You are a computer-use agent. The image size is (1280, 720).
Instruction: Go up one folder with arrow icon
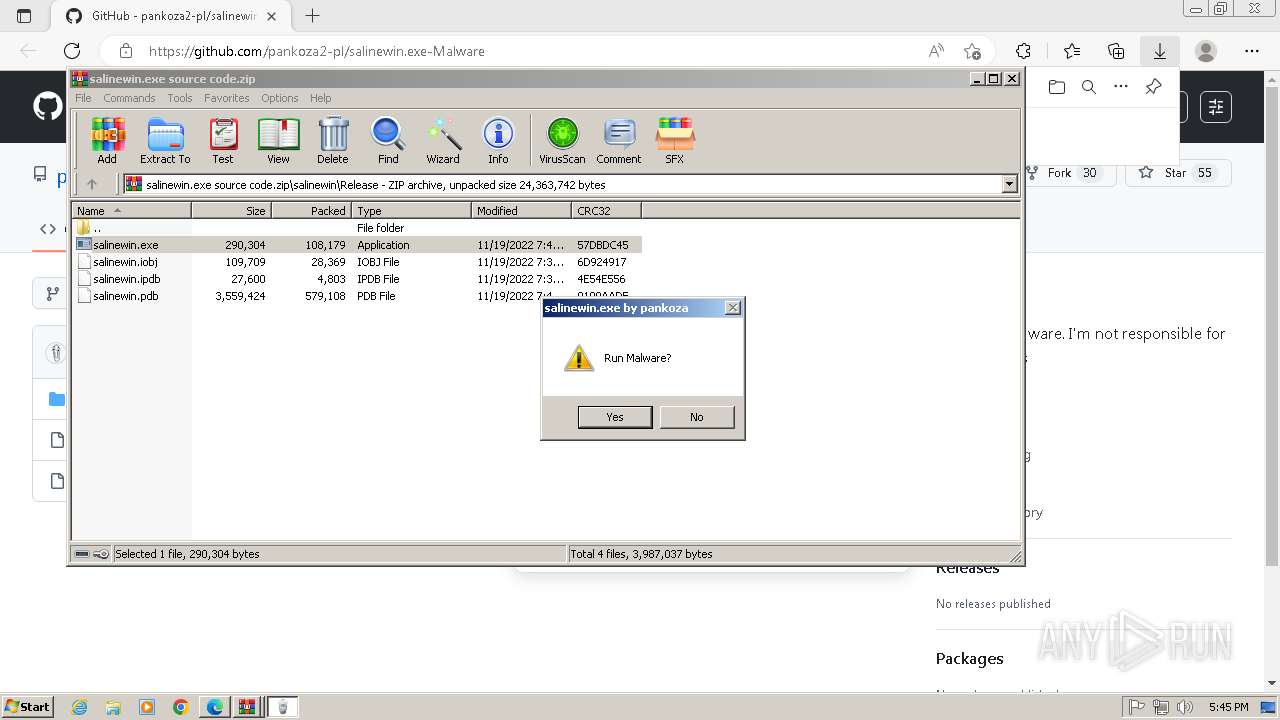tap(92, 184)
